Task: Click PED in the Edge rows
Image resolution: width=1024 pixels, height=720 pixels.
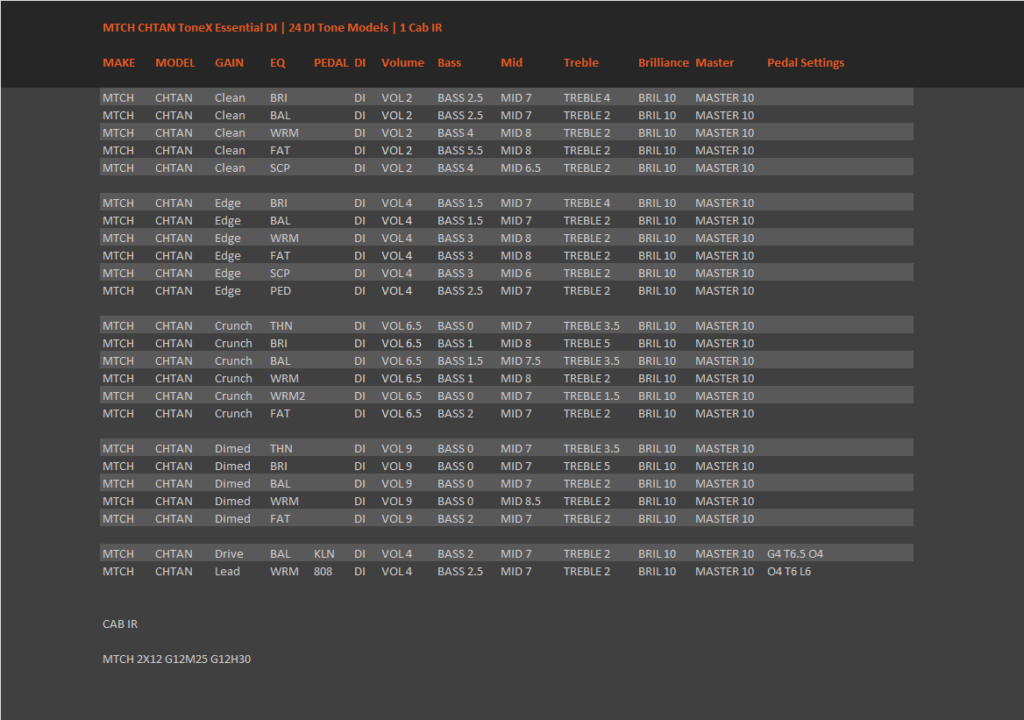Action: (x=280, y=292)
